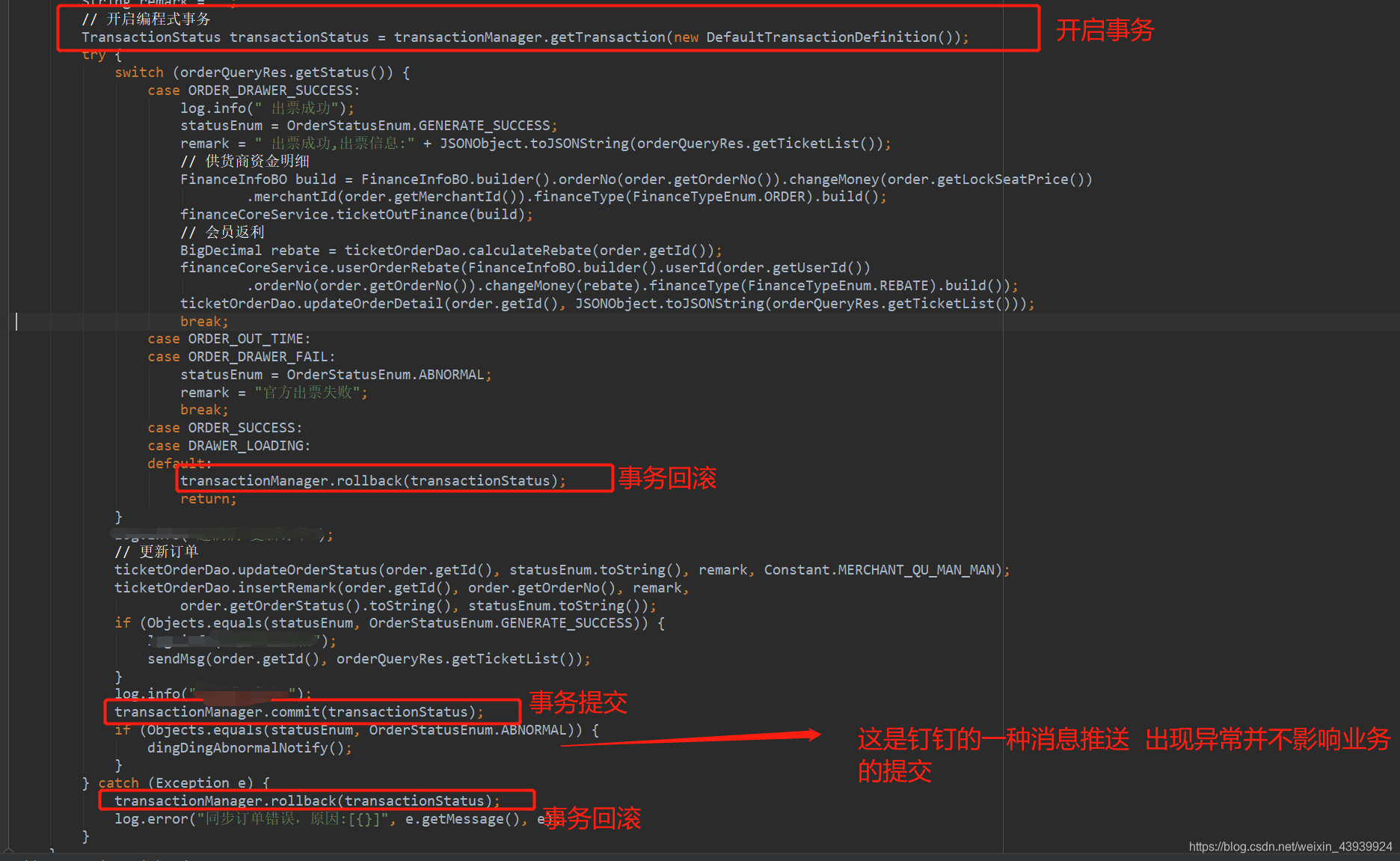Click 'break;' below the 官方出票失败 remark
1400x861 pixels.
point(204,411)
